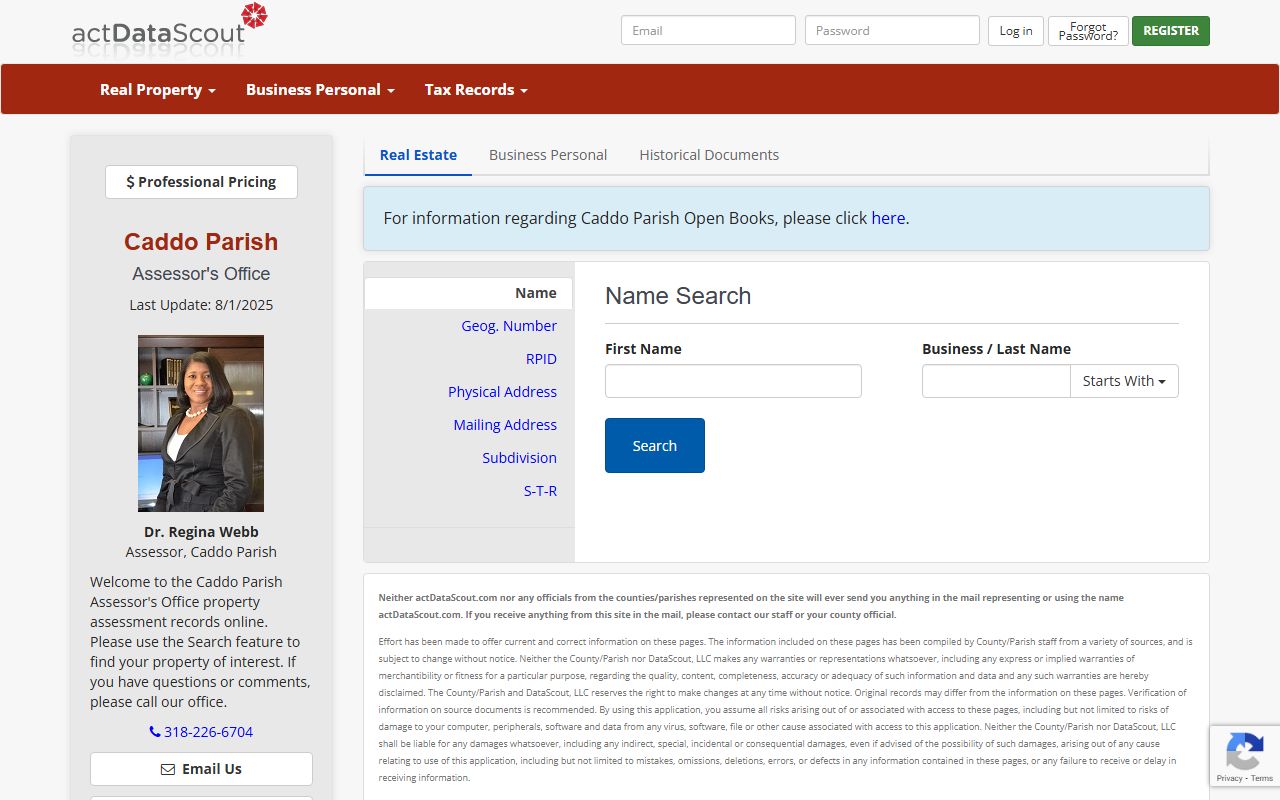This screenshot has width=1280, height=800.
Task: Expand the Tax Records menu
Action: (x=475, y=90)
